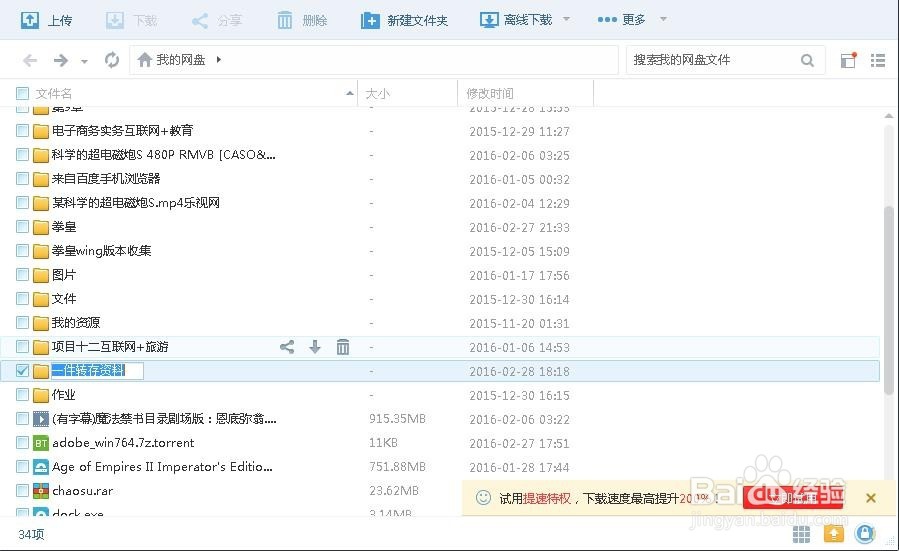The width and height of the screenshot is (899, 551).
Task: Expand the 更多 dropdown arrow
Action: (x=663, y=19)
